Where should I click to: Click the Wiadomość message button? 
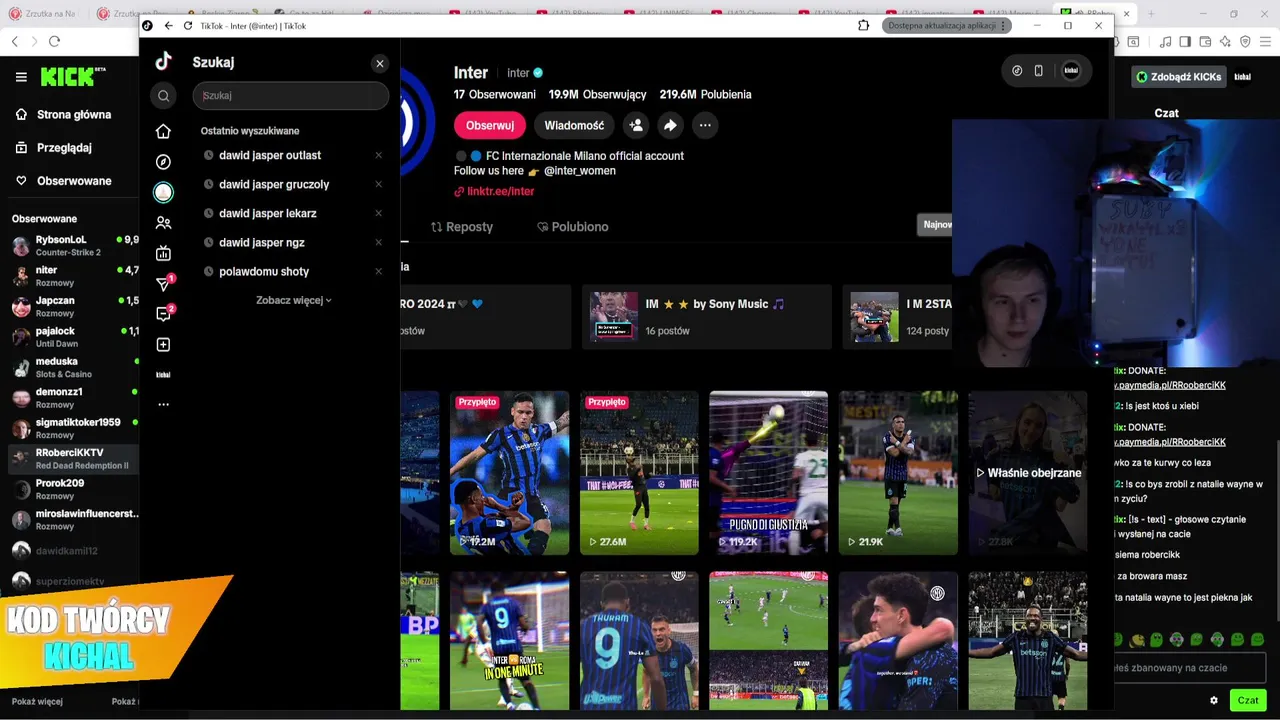point(574,125)
